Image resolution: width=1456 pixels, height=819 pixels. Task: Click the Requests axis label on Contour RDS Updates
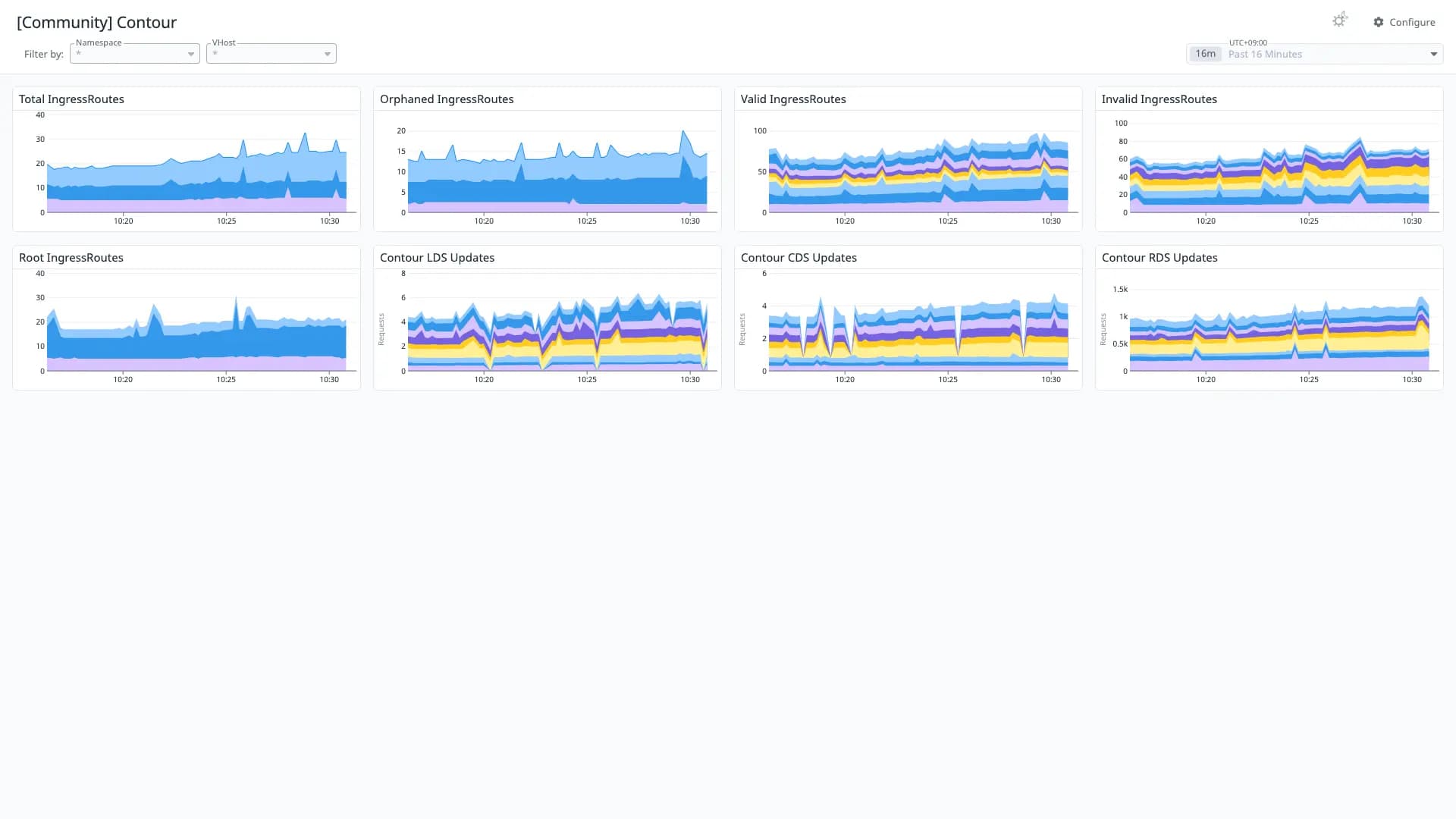(x=1103, y=330)
